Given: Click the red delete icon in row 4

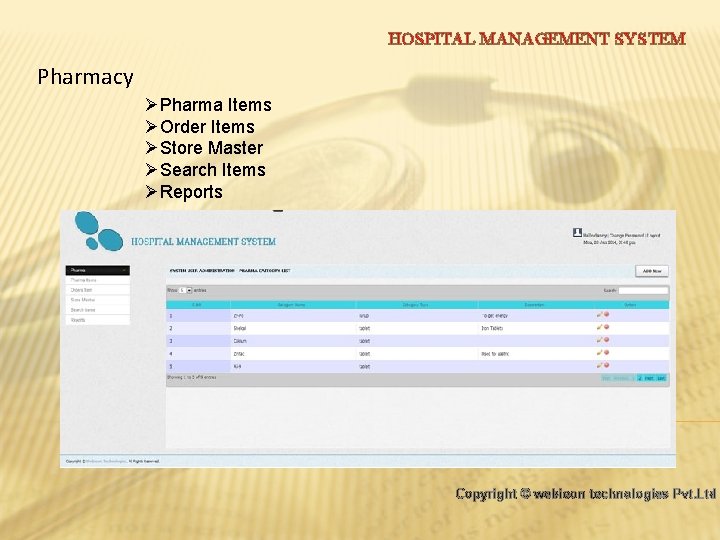Looking at the screenshot, I should (x=607, y=353).
